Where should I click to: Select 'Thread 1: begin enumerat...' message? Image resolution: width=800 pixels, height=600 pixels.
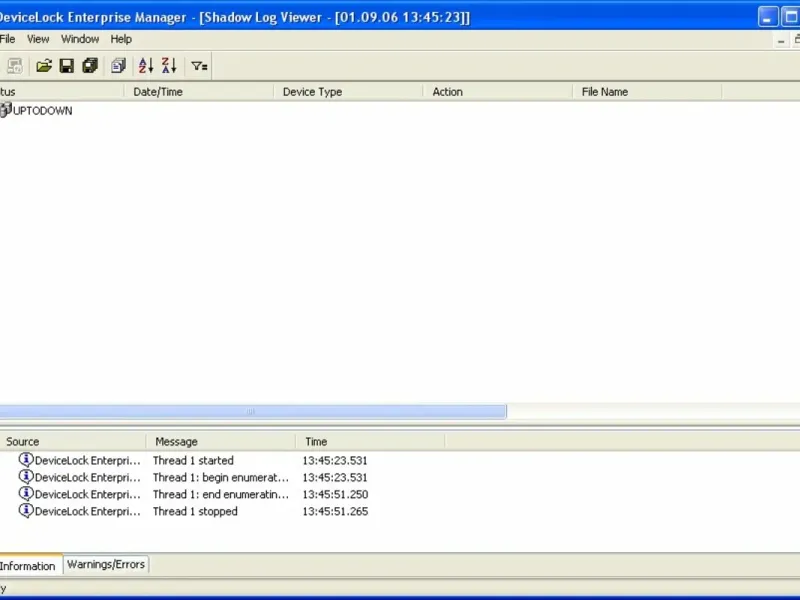click(x=221, y=477)
